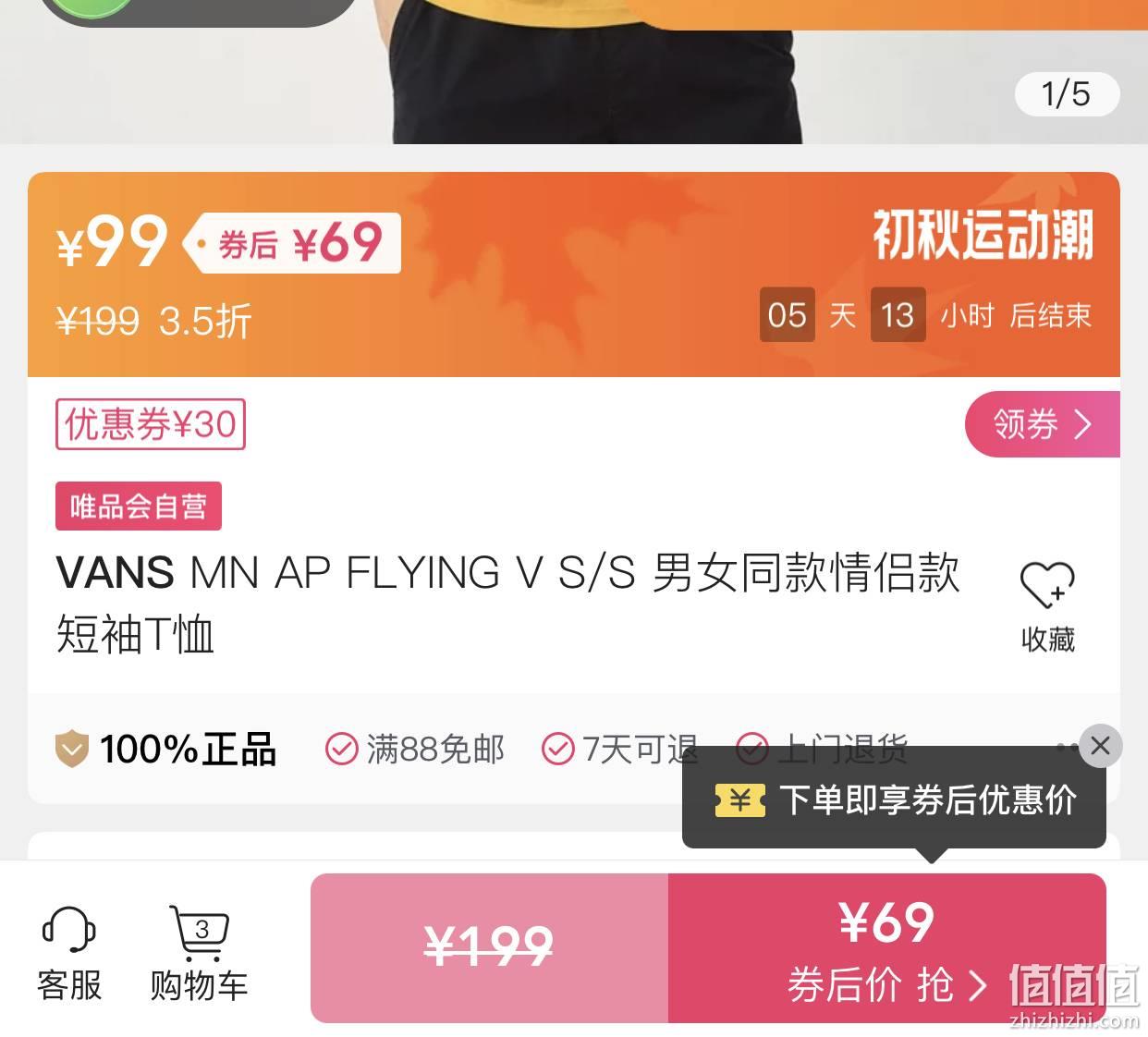Open the shopping cart with 3 items

click(199, 932)
